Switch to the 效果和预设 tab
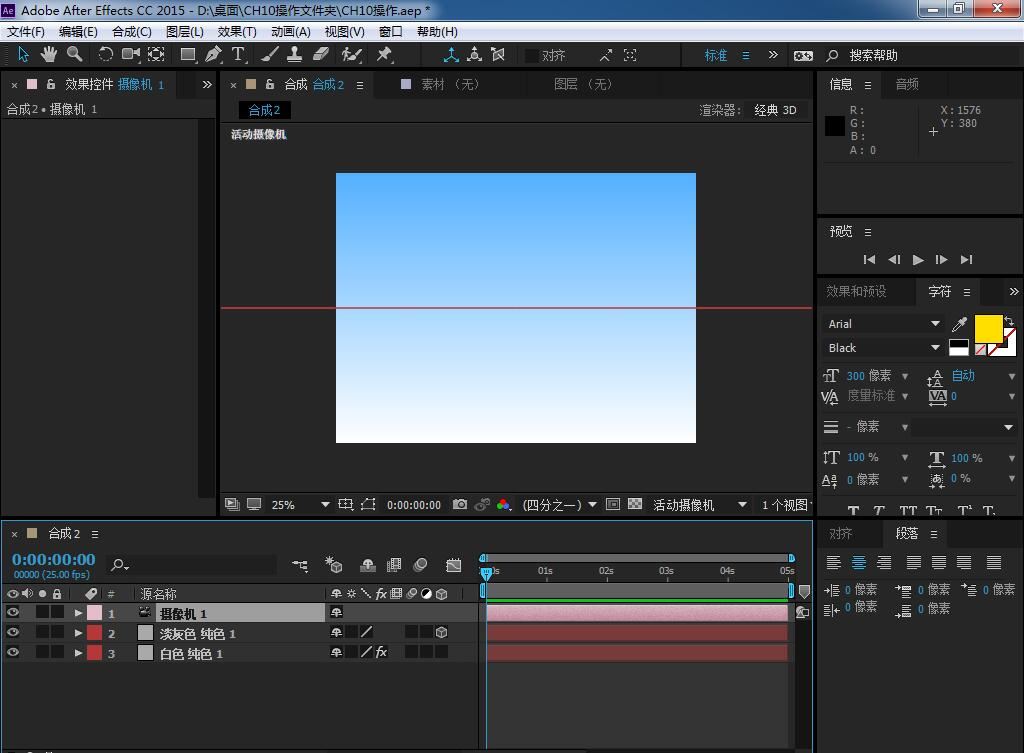The image size is (1024, 753). (856, 292)
